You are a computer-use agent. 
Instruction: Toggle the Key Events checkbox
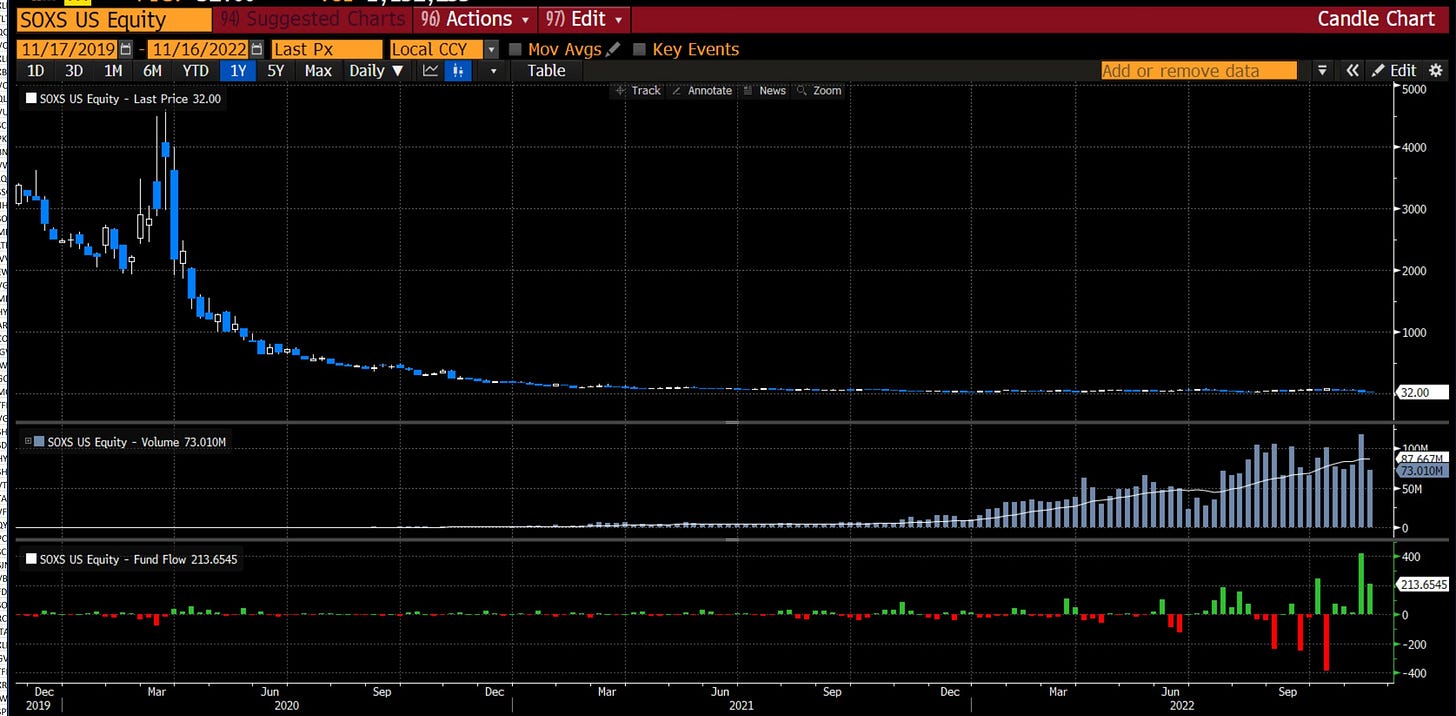640,49
